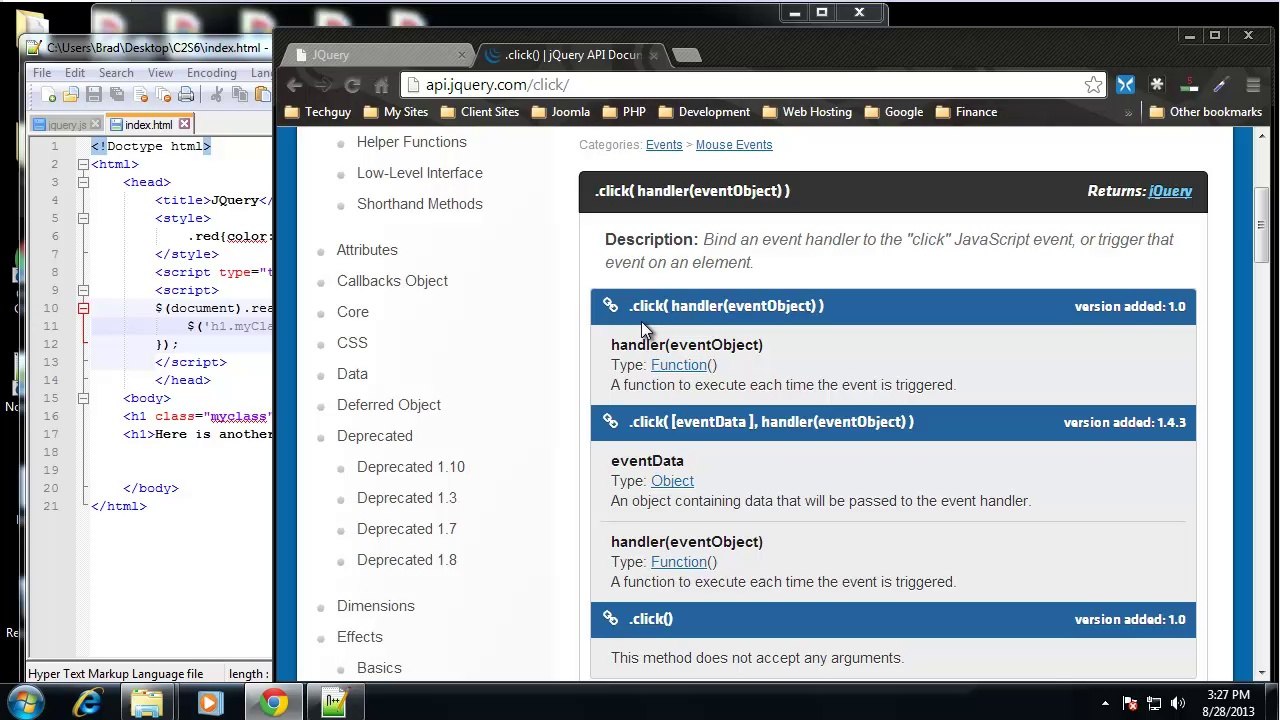Close the index.html tab with red X
This screenshot has width=1280, height=720.
point(184,124)
